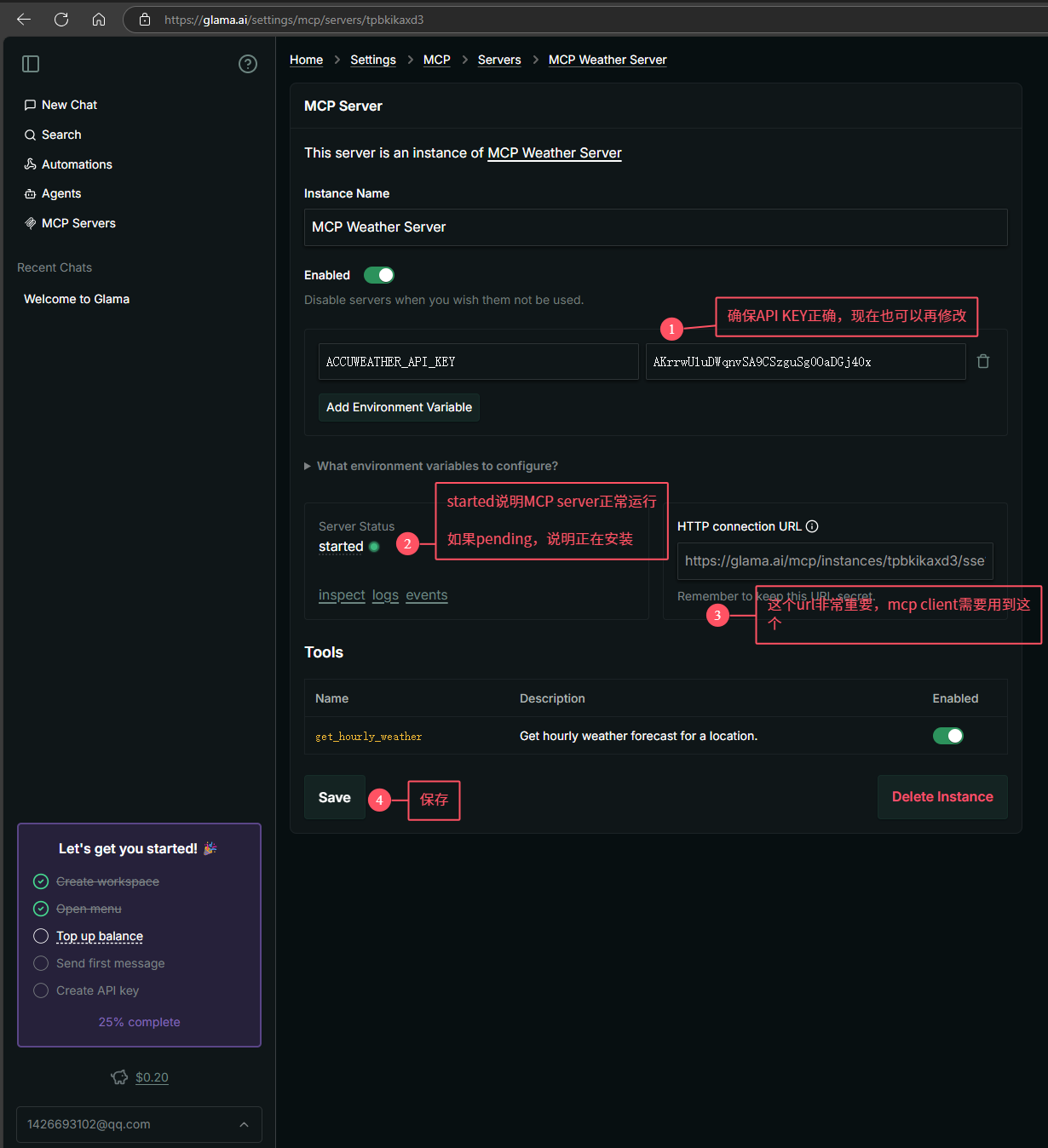Viewport: 1048px width, 1148px height.
Task: Click the browser back arrow
Action: tap(24, 20)
